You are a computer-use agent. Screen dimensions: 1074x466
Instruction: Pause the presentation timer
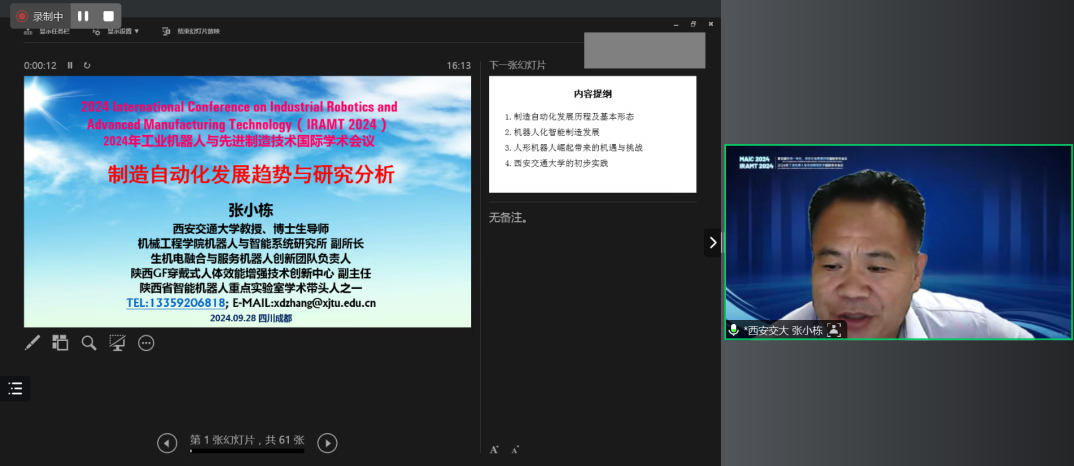[70, 66]
